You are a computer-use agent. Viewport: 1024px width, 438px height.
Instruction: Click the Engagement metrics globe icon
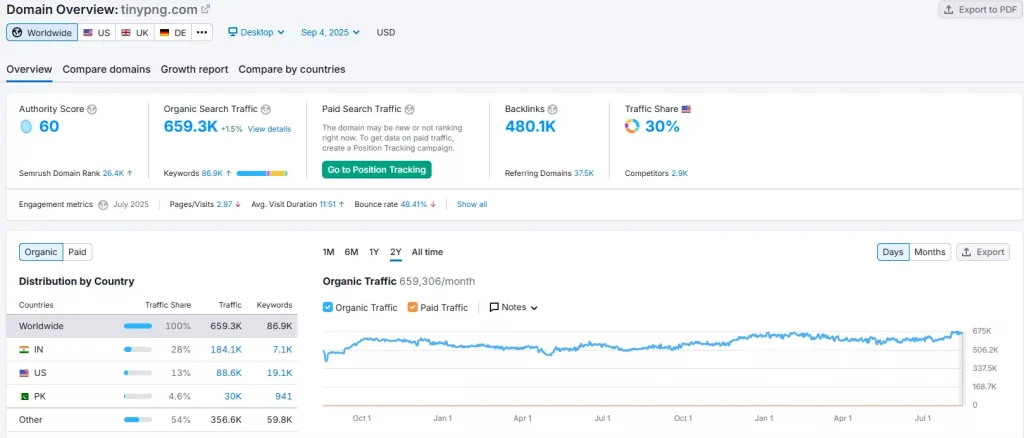click(103, 204)
